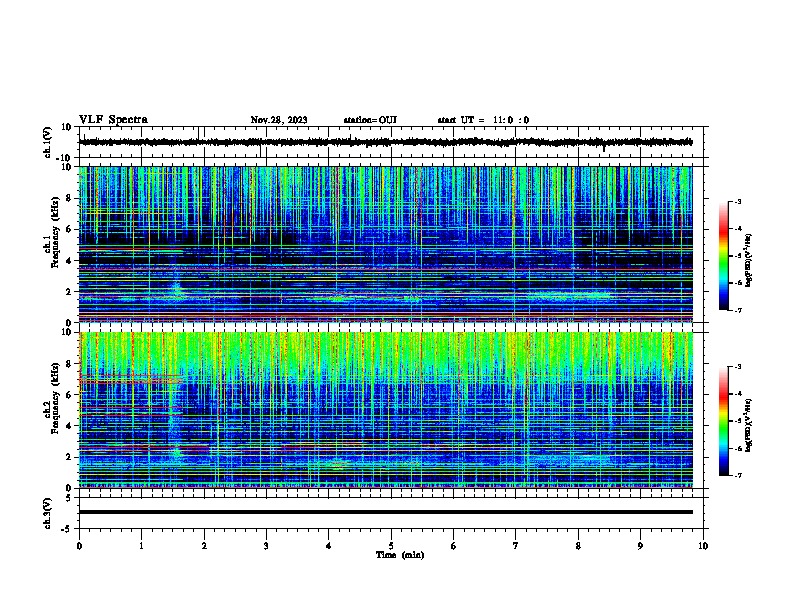This screenshot has height=612, width=792.
Task: Click the ch.2 spectrogram color scale bar
Action: click(723, 421)
